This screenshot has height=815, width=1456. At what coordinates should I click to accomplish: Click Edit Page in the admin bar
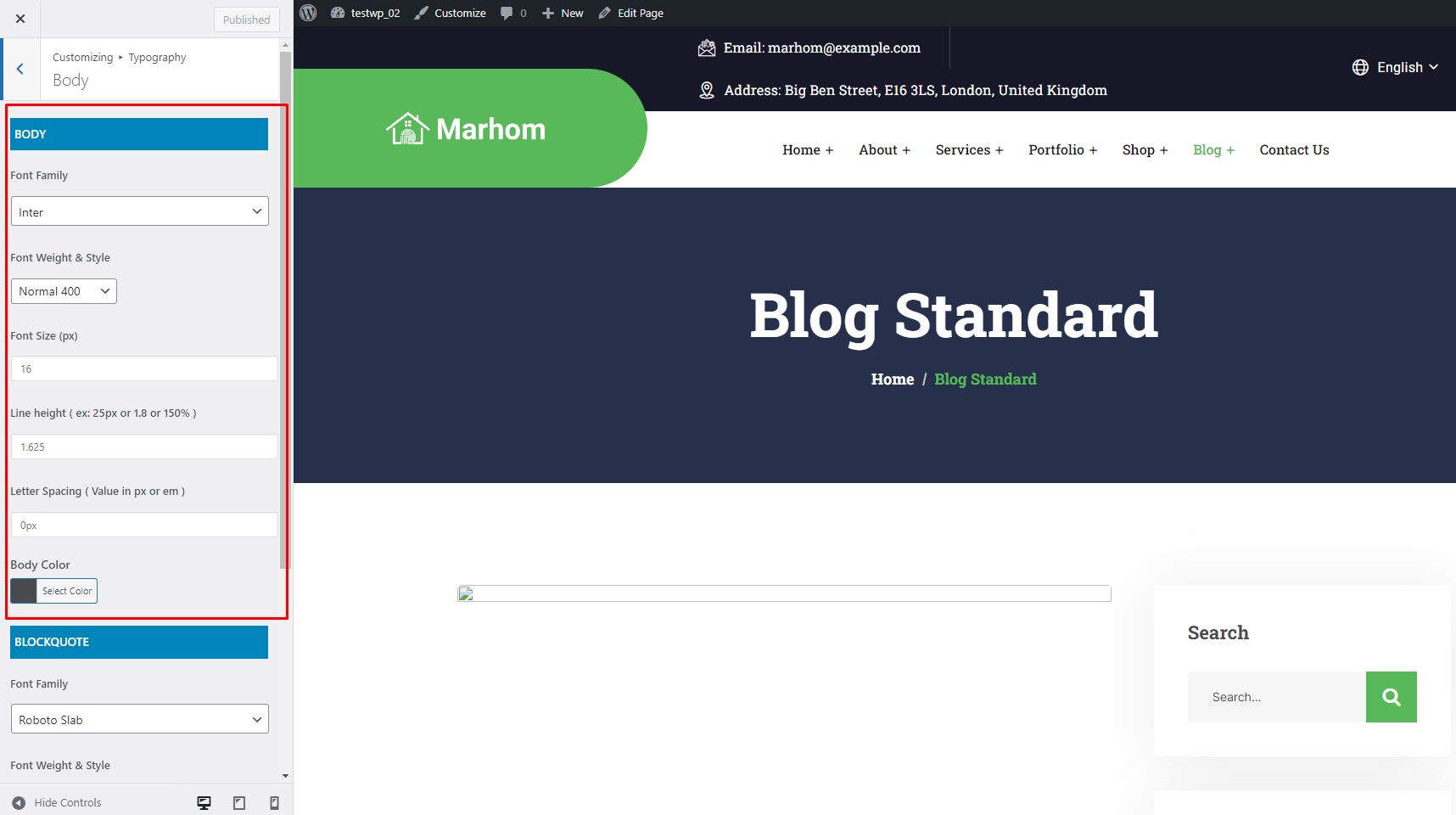coord(630,13)
